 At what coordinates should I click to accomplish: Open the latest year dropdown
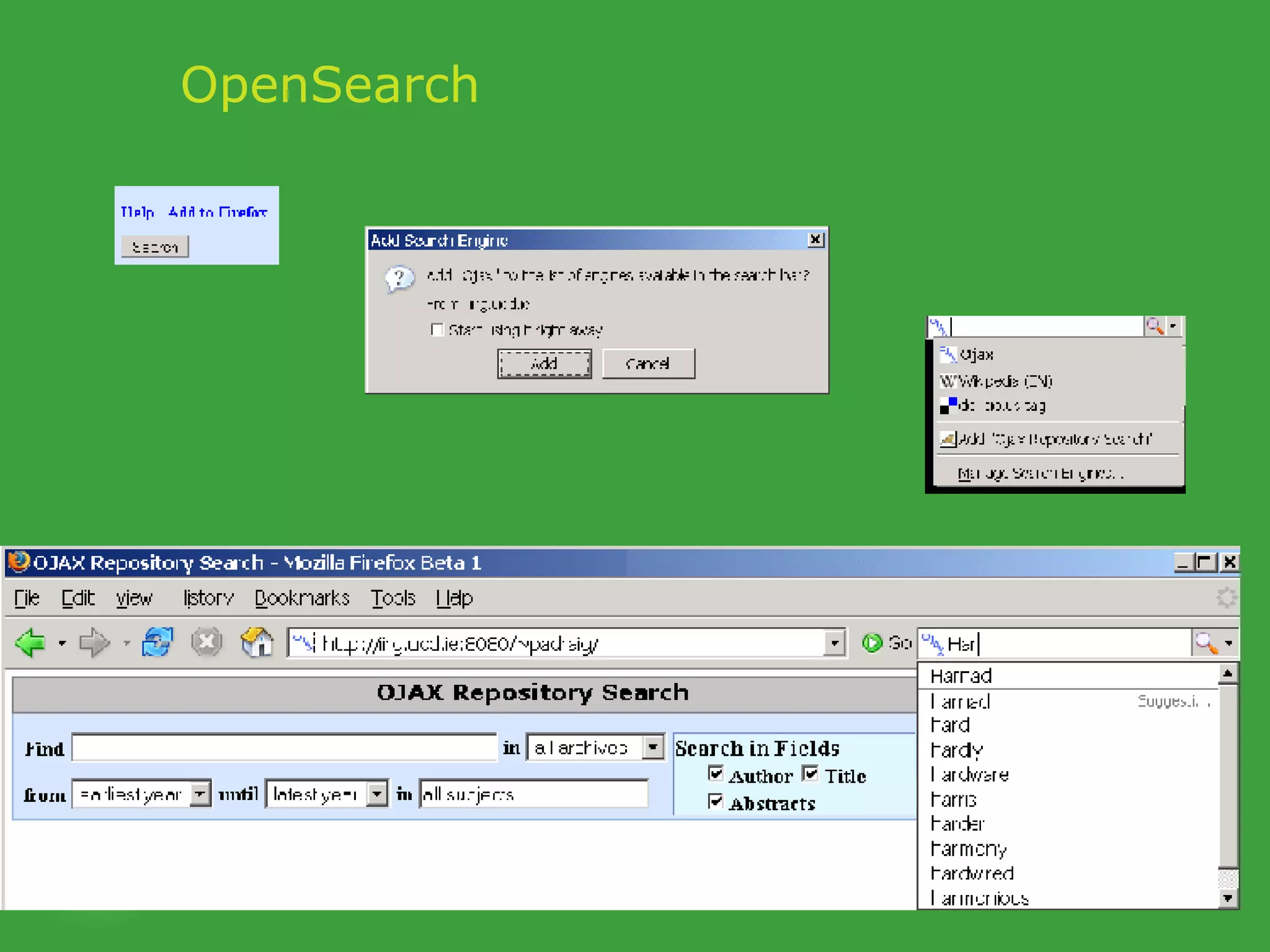pos(376,793)
